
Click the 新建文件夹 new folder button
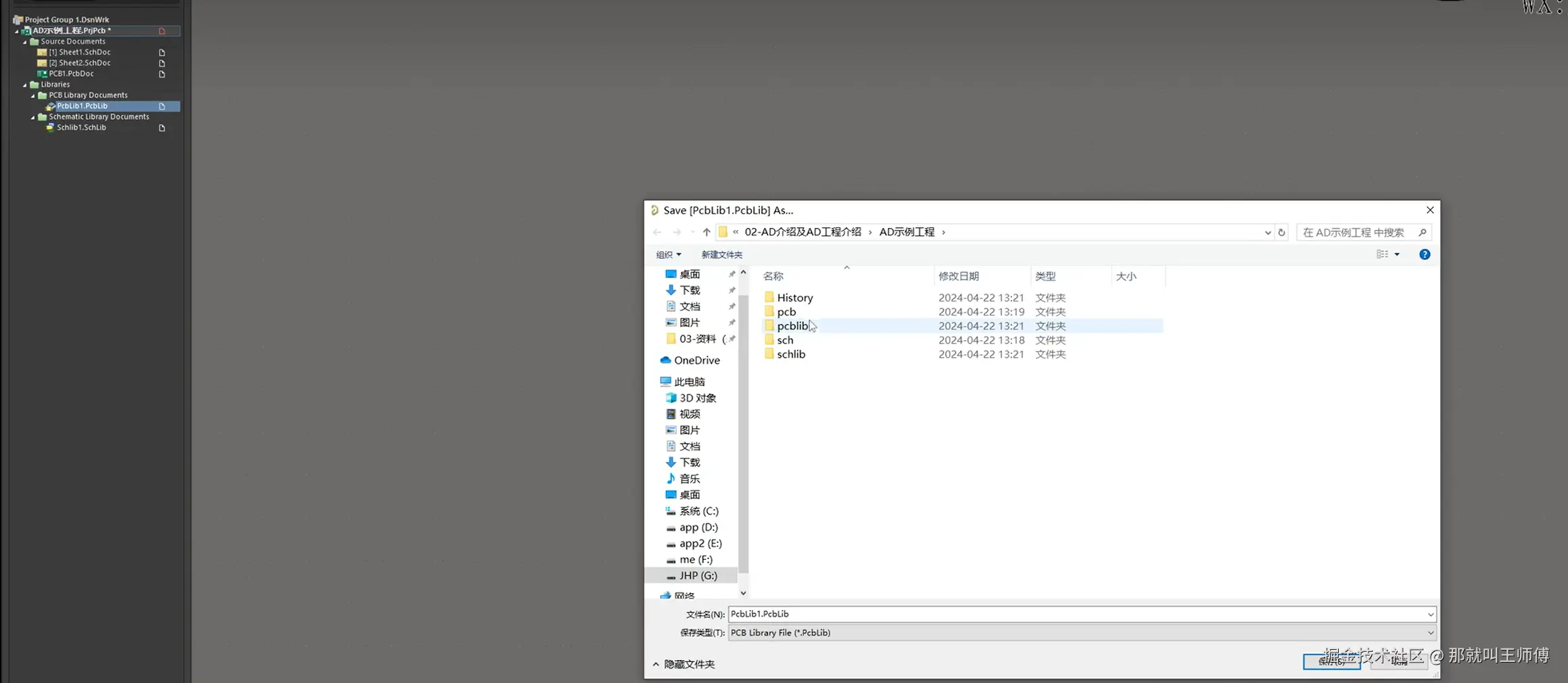(721, 255)
